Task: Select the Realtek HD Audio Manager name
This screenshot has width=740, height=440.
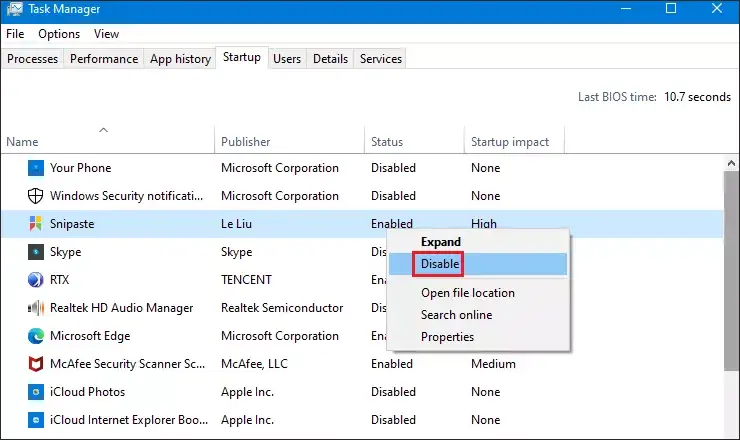Action: point(122,308)
